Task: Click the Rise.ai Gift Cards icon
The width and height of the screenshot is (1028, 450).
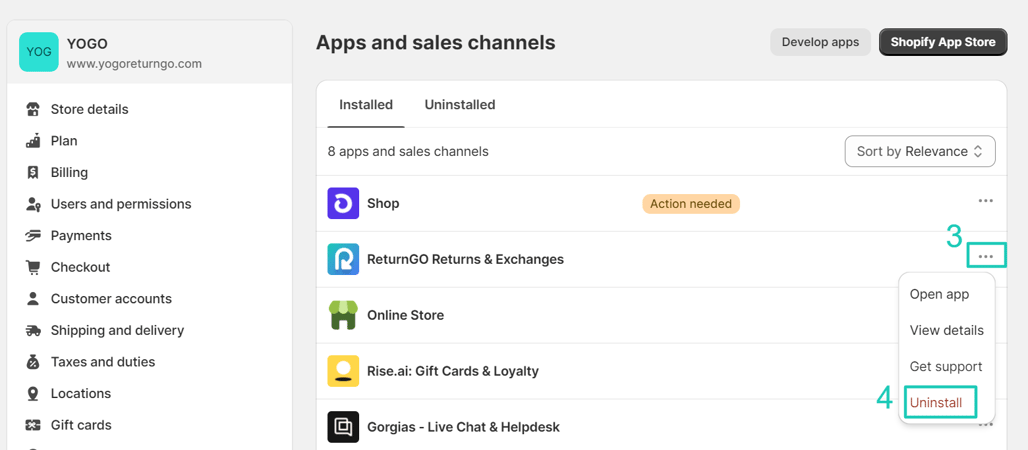Action: [x=343, y=371]
